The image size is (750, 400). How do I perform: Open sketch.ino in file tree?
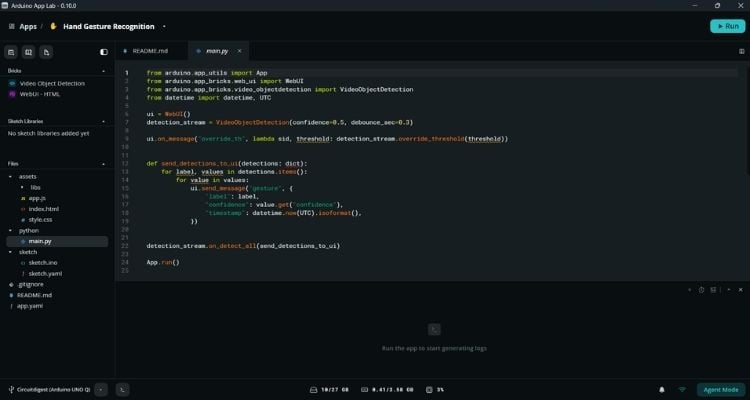43,263
